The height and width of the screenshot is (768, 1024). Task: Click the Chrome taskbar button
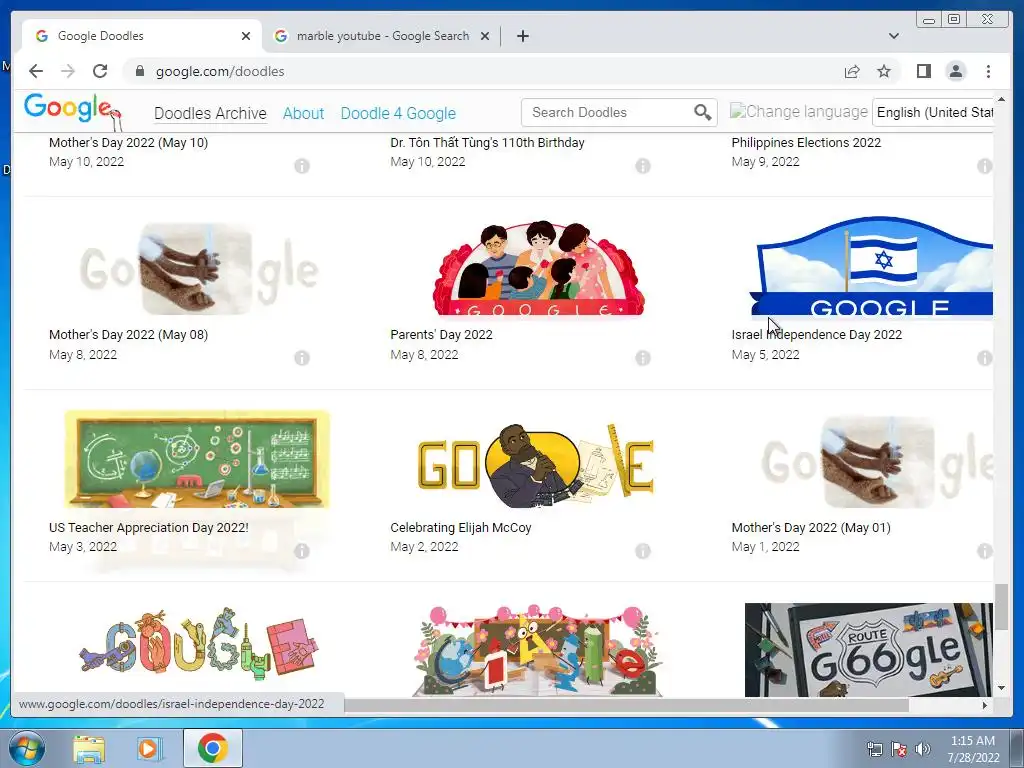point(213,748)
